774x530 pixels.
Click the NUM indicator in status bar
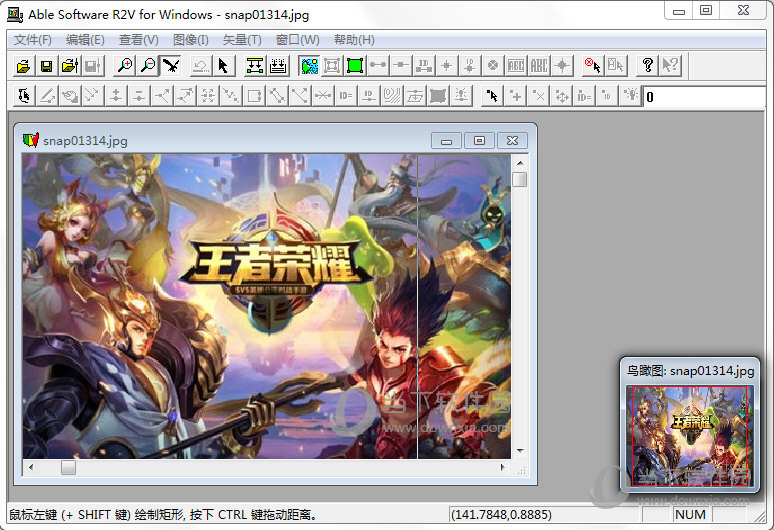[x=690, y=515]
